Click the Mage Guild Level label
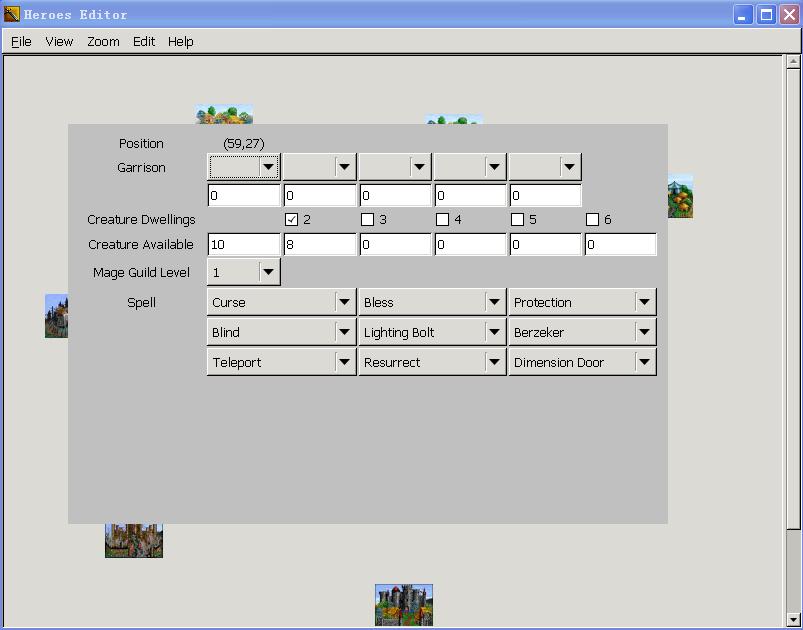803x630 pixels. [141, 272]
